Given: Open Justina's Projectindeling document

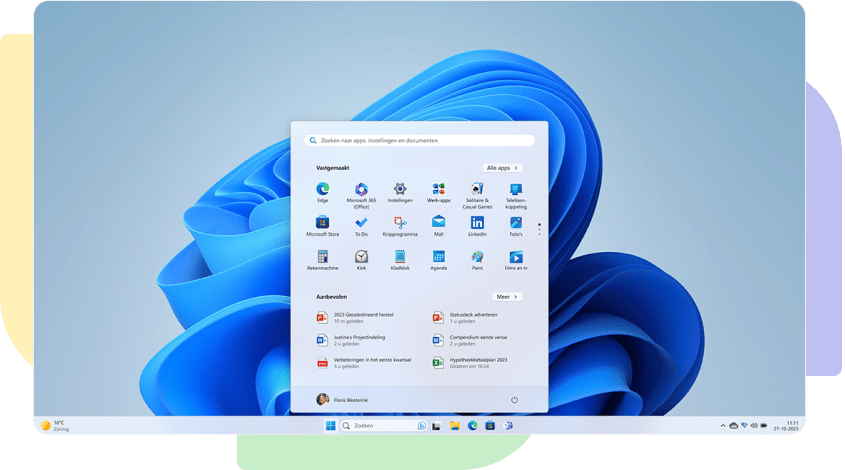Looking at the screenshot, I should click(x=351, y=340).
